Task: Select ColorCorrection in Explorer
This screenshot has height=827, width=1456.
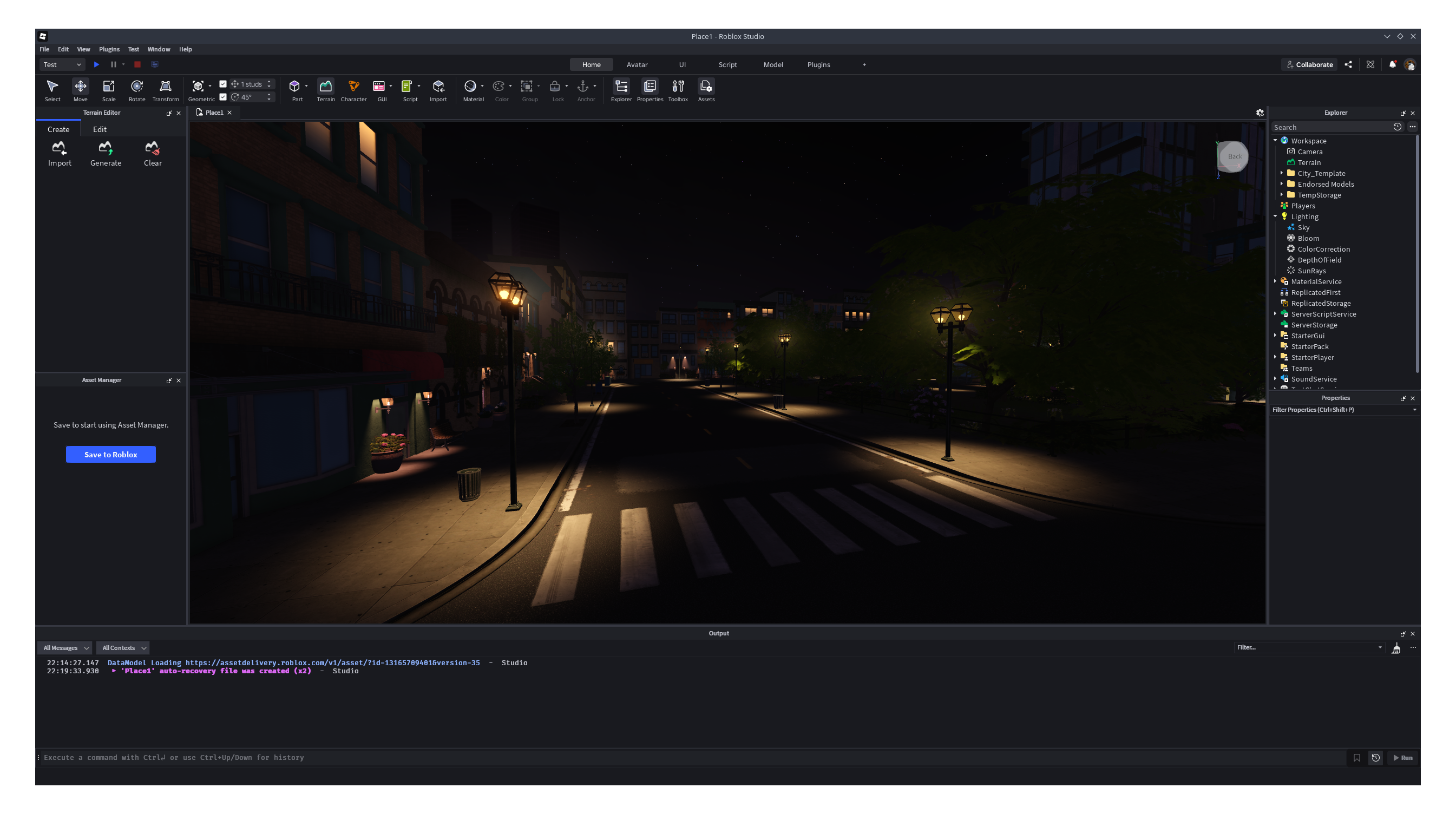Action: [1323, 250]
